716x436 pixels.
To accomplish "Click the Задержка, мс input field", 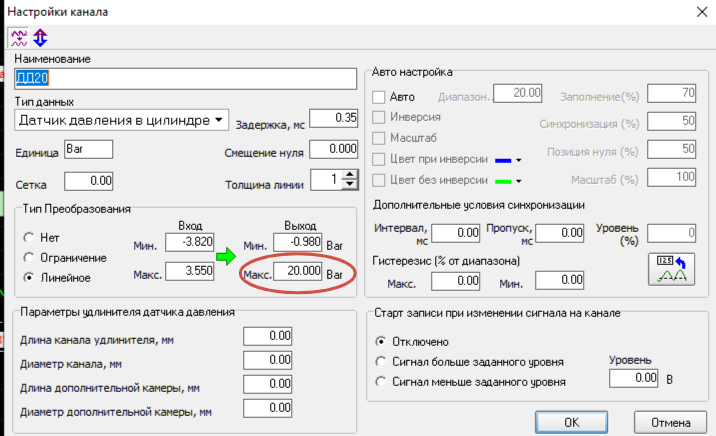I will click(x=333, y=118).
